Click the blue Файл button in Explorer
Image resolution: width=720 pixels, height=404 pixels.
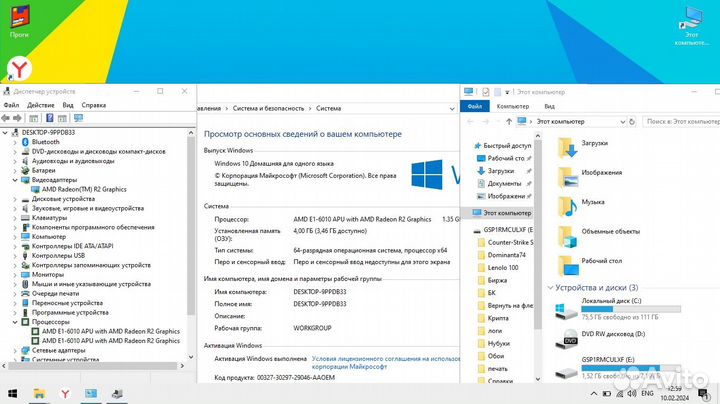coord(474,106)
